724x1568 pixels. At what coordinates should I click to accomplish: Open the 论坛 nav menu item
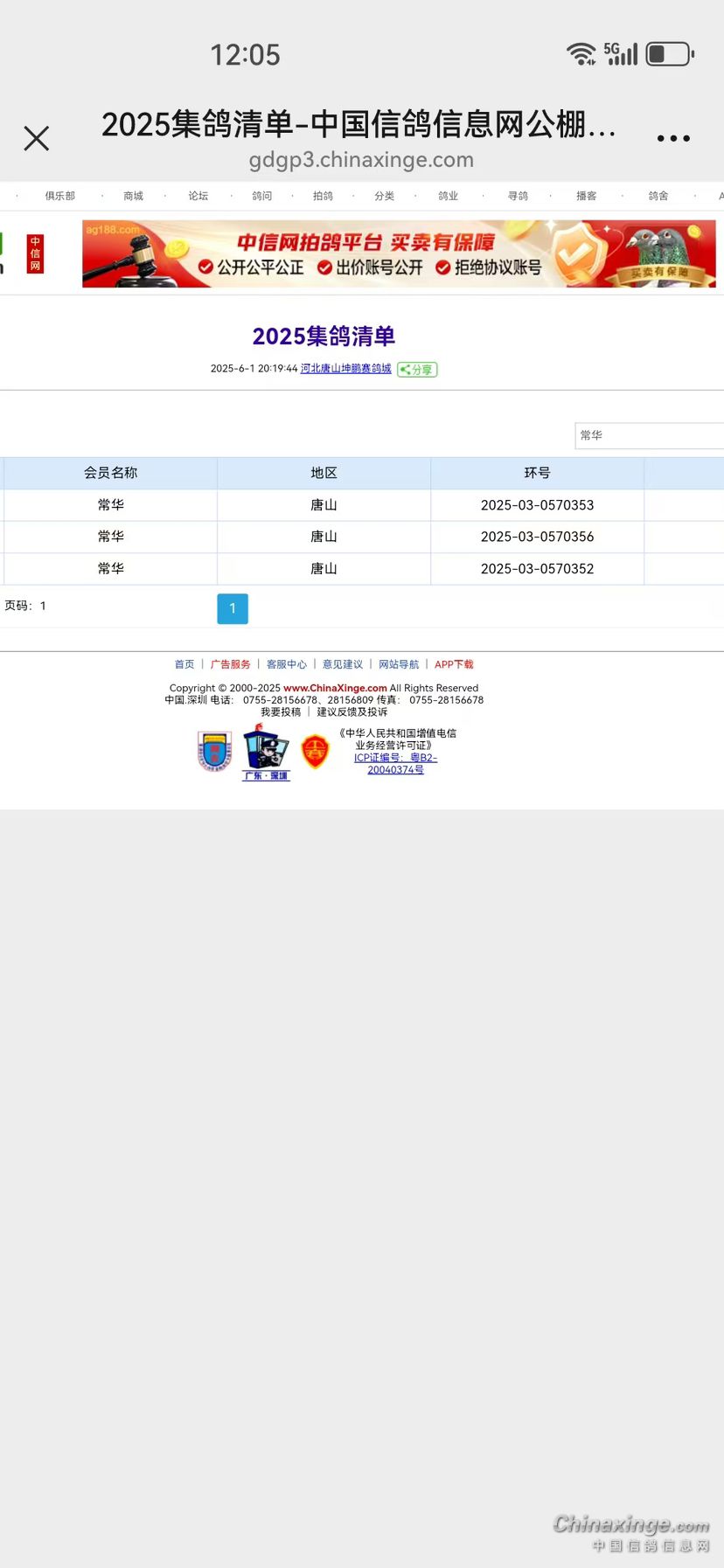point(198,196)
